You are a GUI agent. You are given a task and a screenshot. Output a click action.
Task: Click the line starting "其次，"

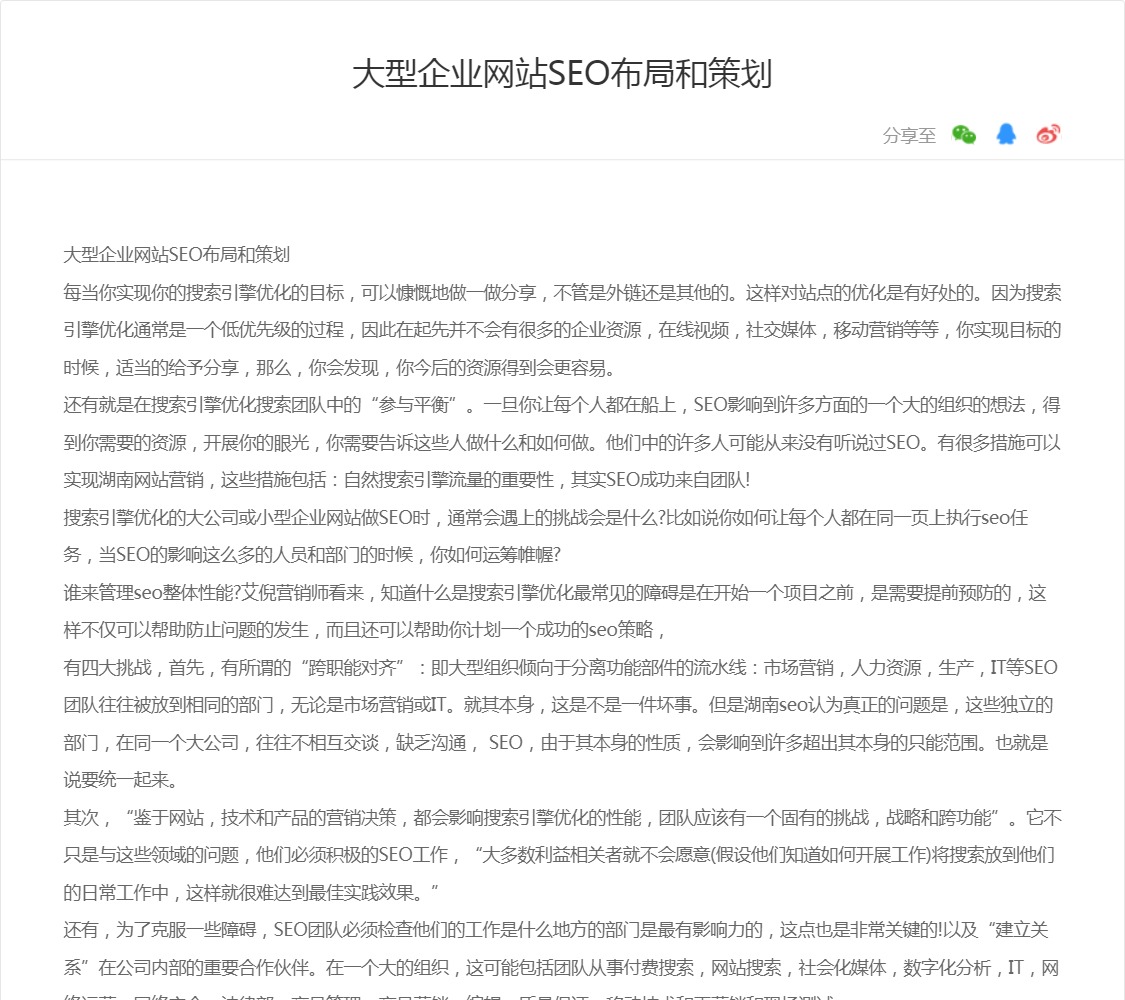(x=562, y=819)
